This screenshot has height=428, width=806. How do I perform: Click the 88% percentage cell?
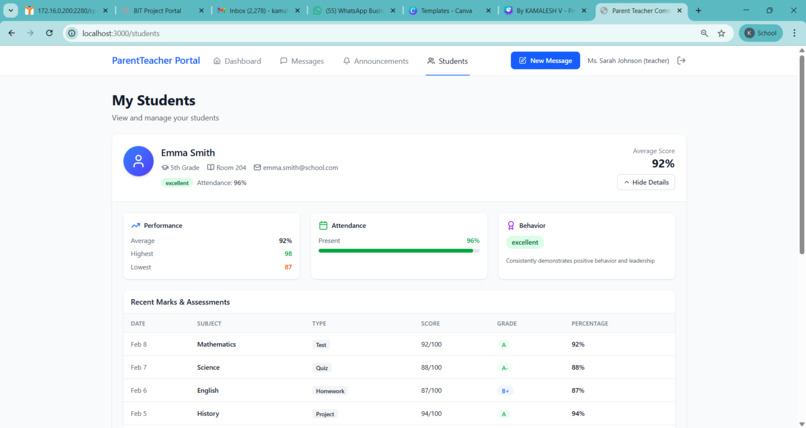(578, 367)
